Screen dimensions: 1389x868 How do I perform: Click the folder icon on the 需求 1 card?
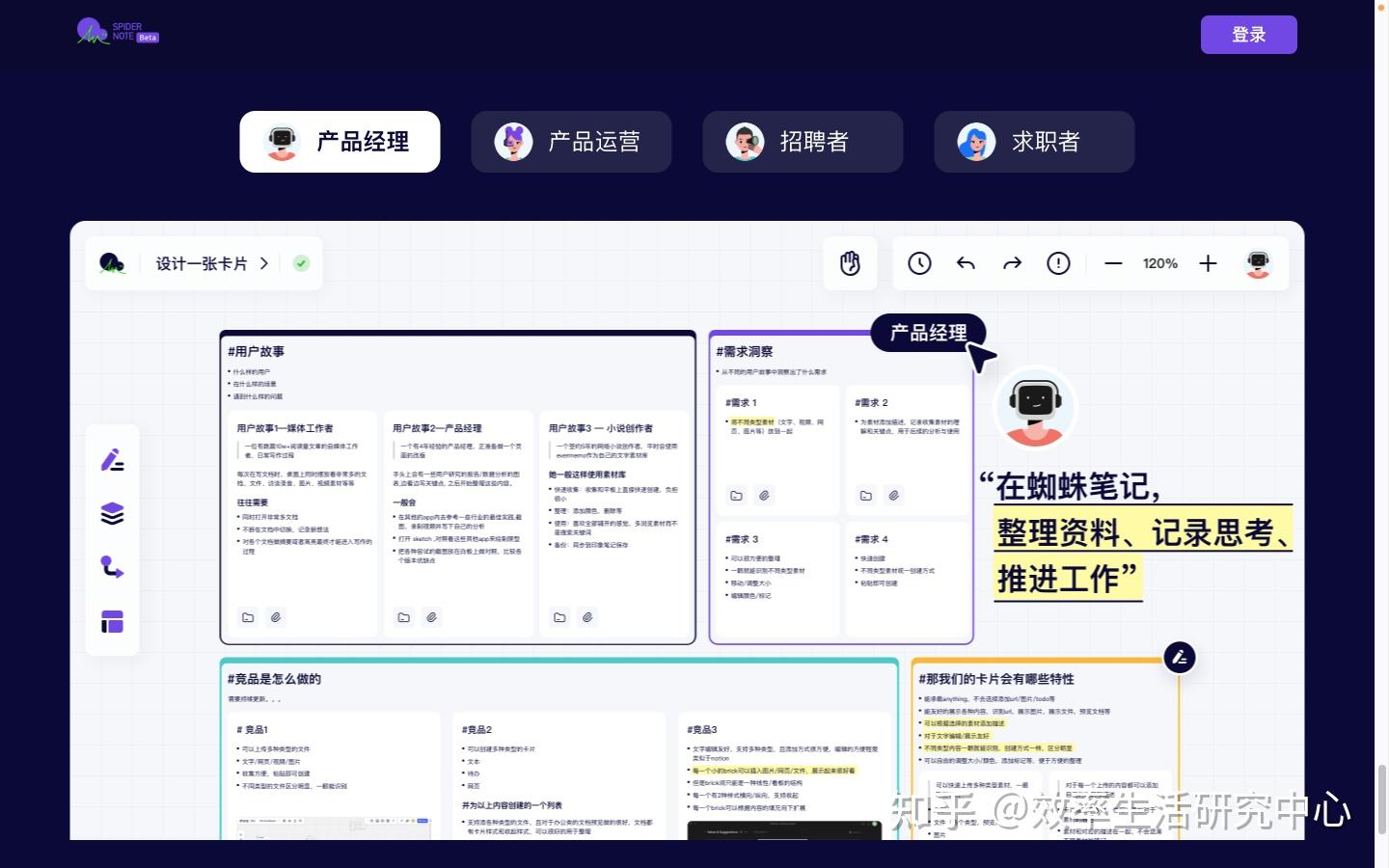click(736, 495)
